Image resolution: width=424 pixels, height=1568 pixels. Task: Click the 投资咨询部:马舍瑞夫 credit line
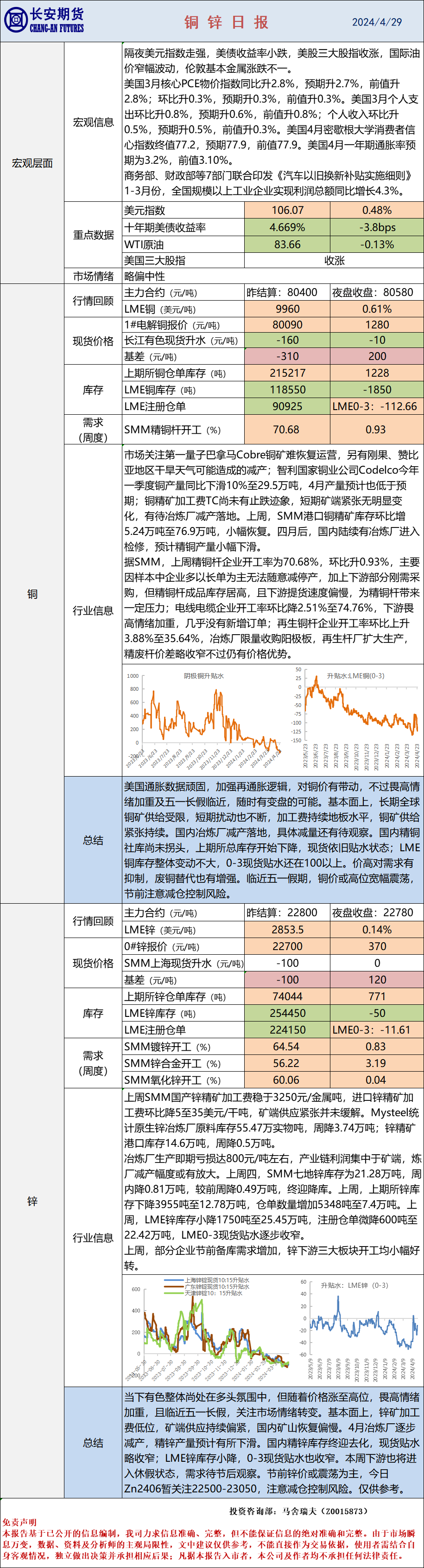pos(299,1511)
